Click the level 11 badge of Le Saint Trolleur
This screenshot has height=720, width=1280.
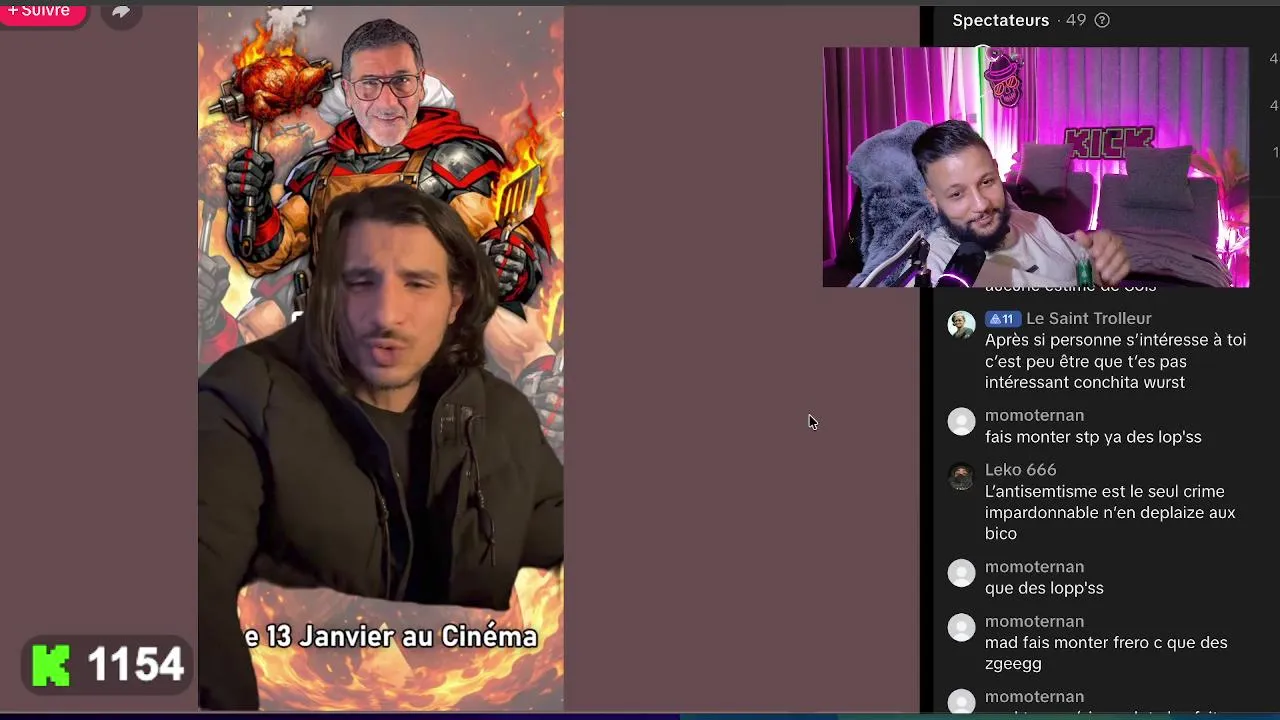pos(1002,319)
